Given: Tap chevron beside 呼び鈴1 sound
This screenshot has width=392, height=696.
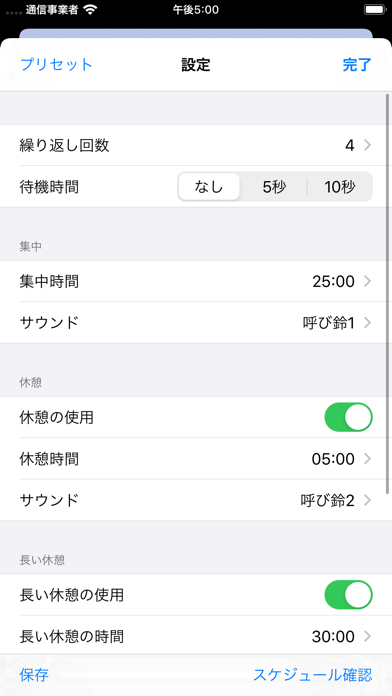Looking at the screenshot, I should (367, 323).
